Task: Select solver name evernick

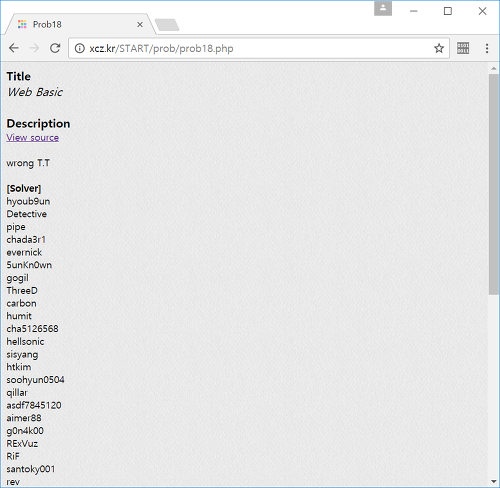Action: (x=24, y=252)
